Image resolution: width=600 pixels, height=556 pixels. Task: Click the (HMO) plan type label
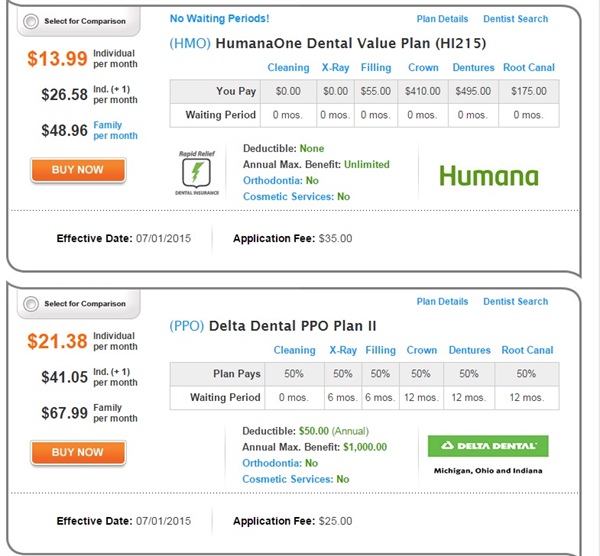[190, 44]
